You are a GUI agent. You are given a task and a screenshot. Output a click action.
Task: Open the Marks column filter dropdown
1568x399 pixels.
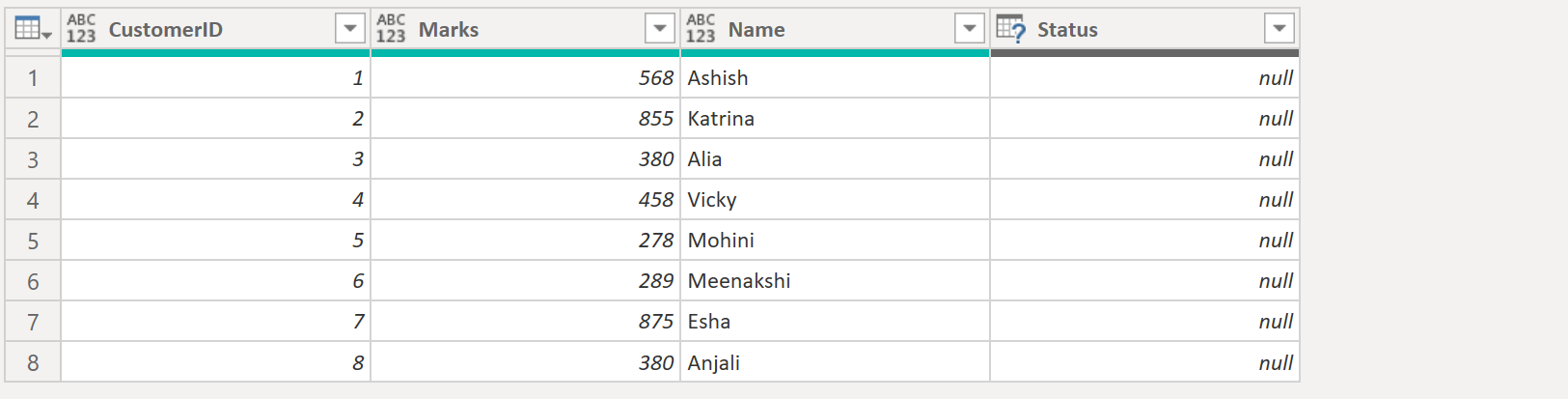[x=660, y=29]
